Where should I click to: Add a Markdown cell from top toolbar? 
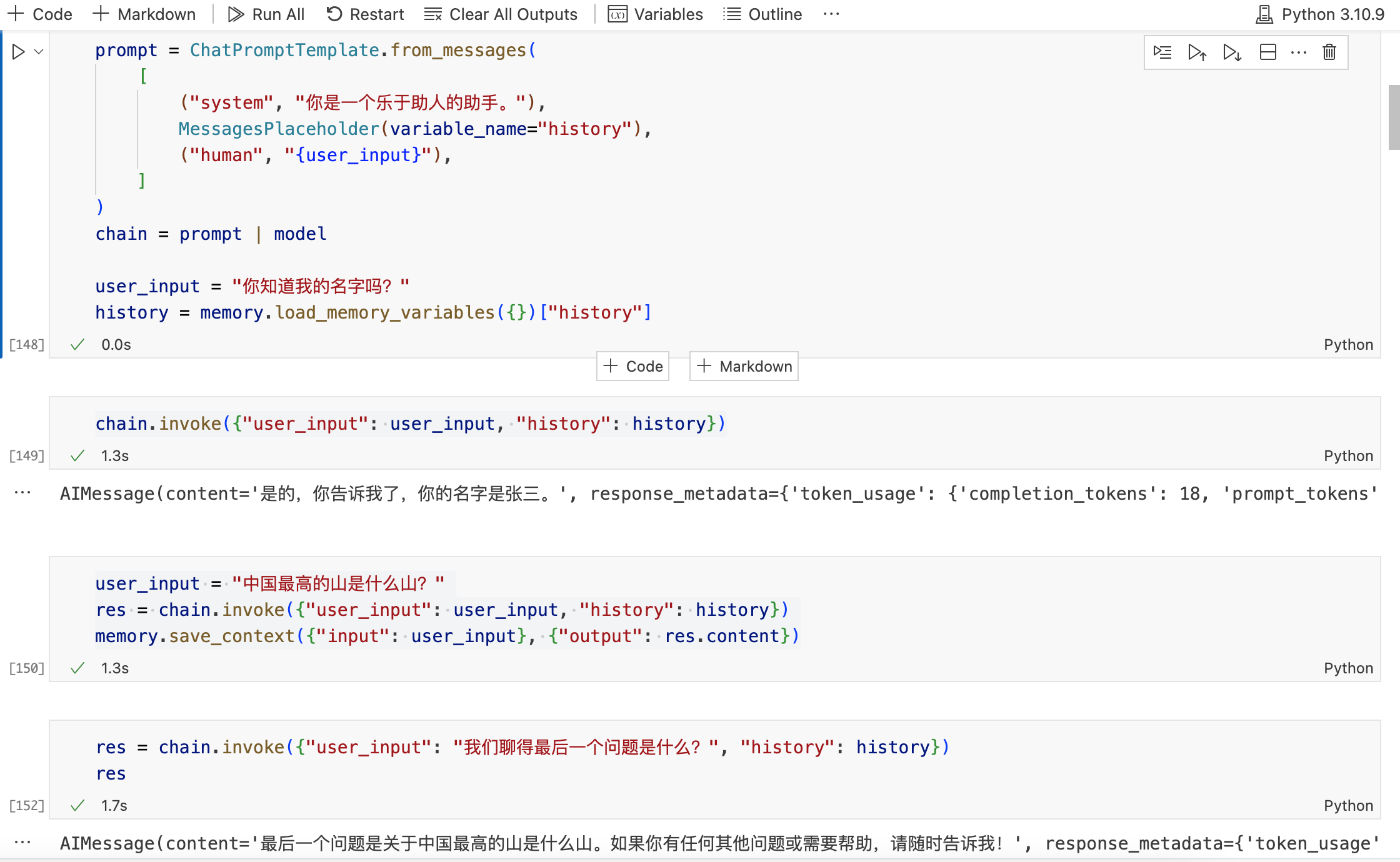point(144,14)
